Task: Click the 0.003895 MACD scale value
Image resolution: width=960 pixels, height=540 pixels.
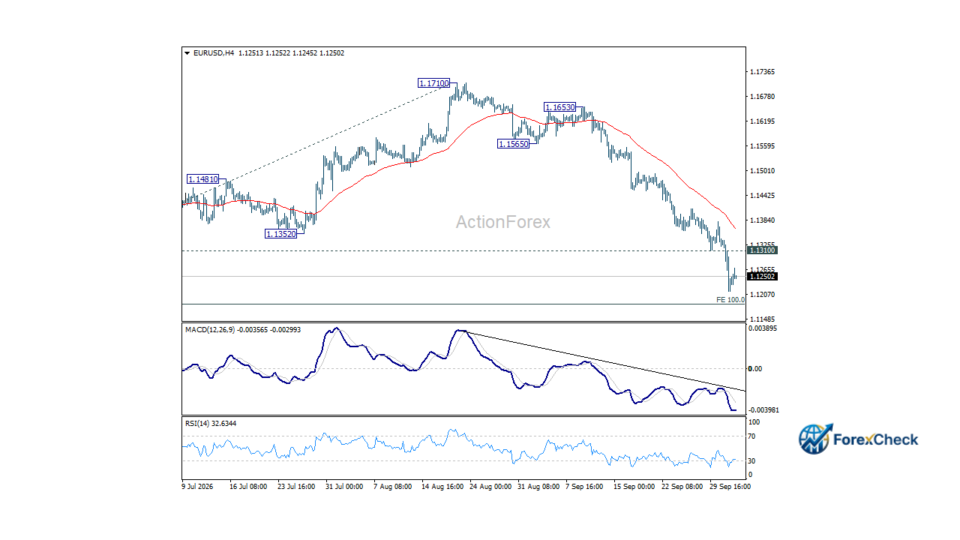Action: point(763,329)
